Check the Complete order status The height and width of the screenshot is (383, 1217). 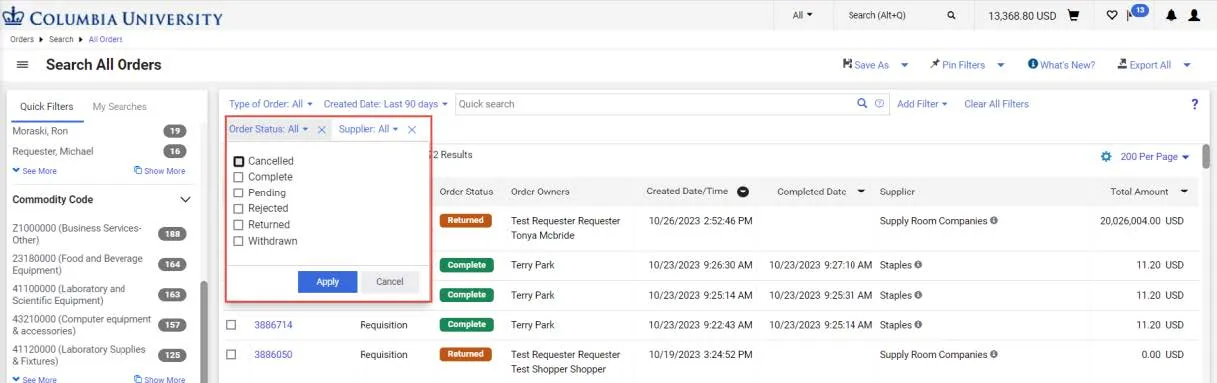point(238,177)
